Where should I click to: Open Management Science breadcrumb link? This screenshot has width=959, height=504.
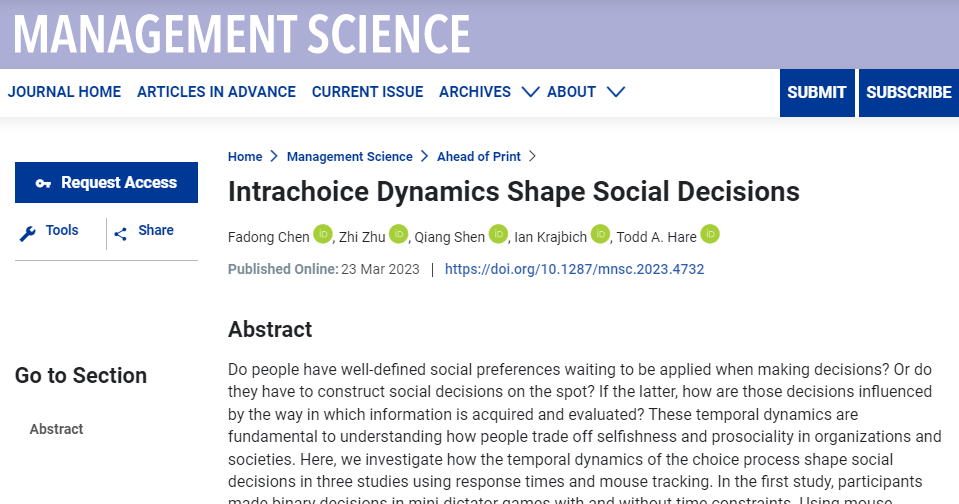350,157
